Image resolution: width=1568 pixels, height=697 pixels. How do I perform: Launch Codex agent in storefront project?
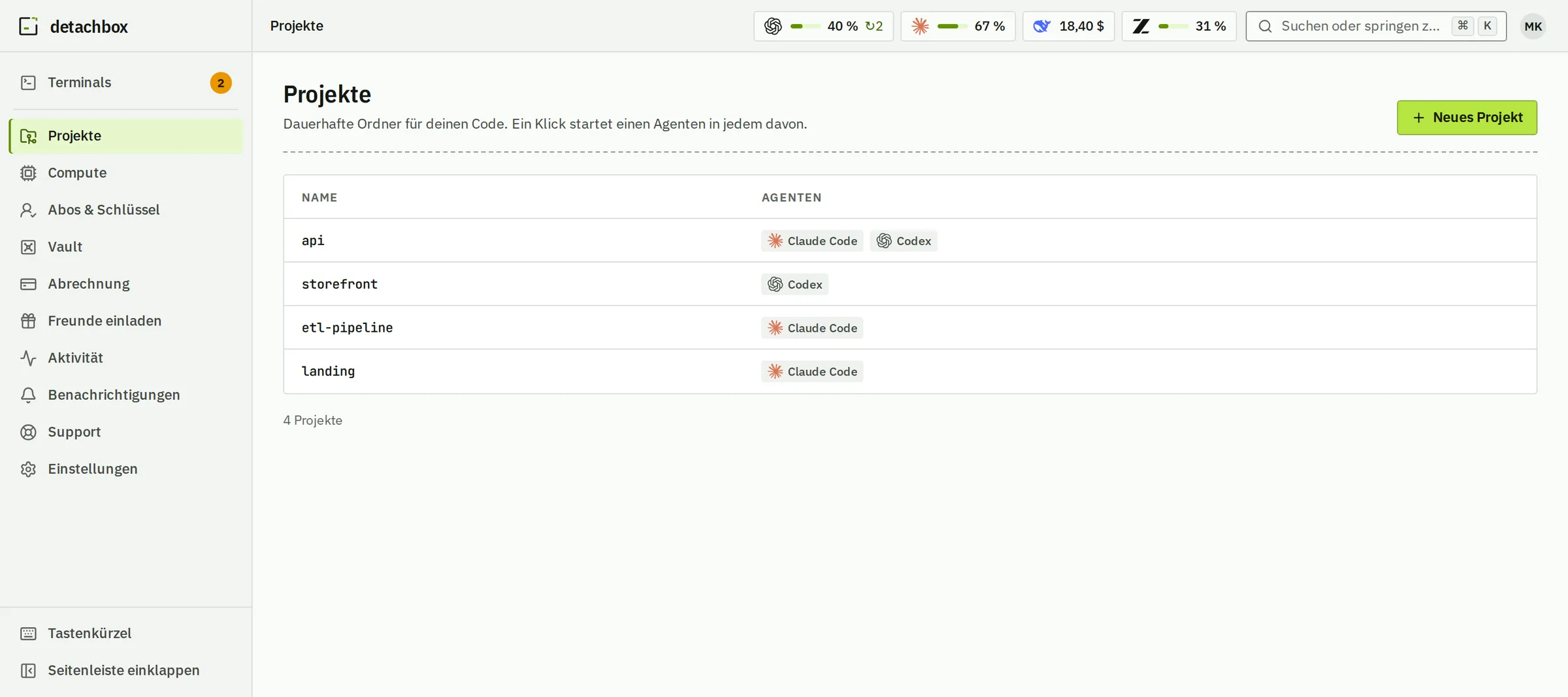tap(794, 284)
